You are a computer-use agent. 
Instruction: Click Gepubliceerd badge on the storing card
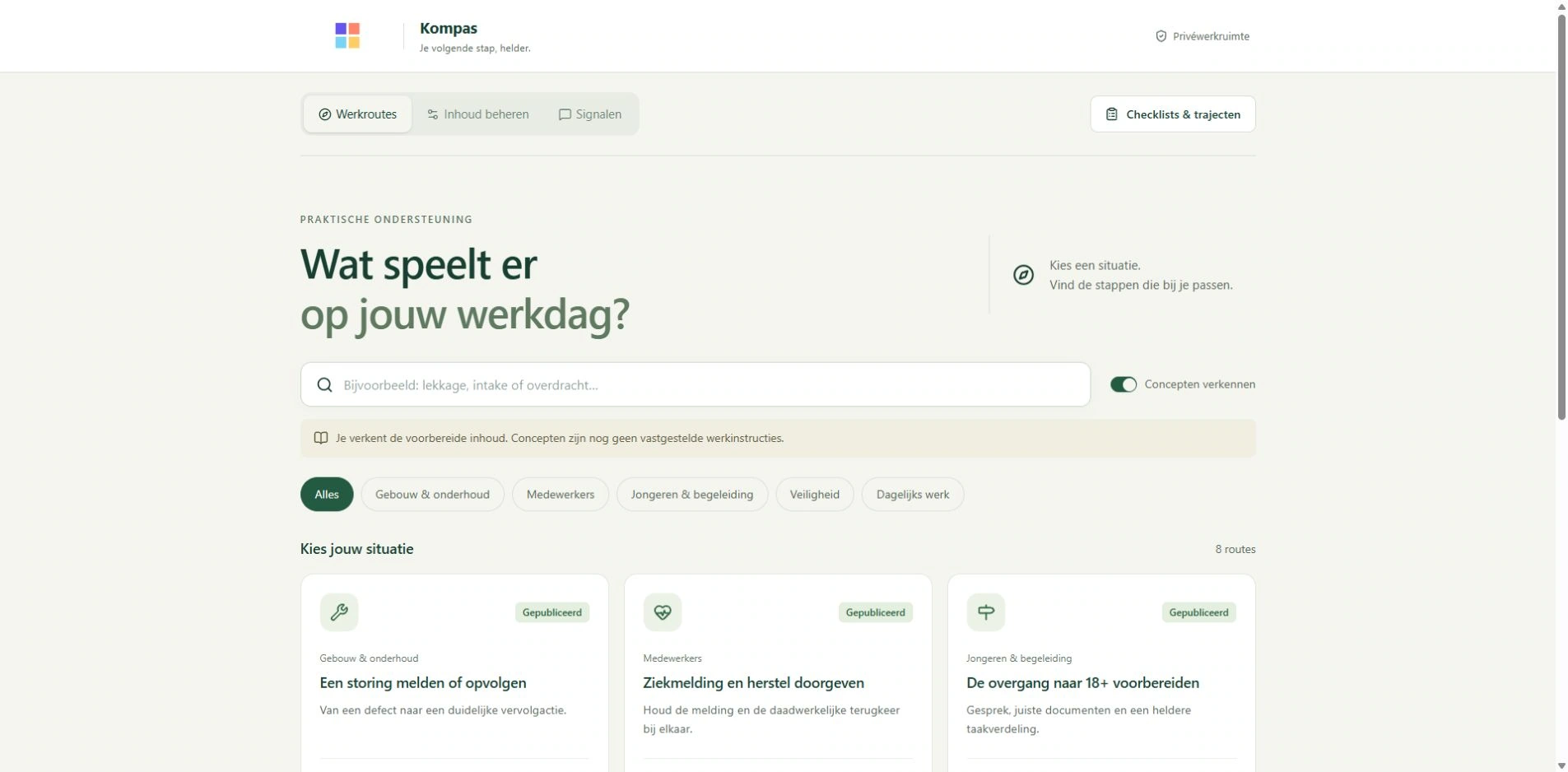[552, 612]
